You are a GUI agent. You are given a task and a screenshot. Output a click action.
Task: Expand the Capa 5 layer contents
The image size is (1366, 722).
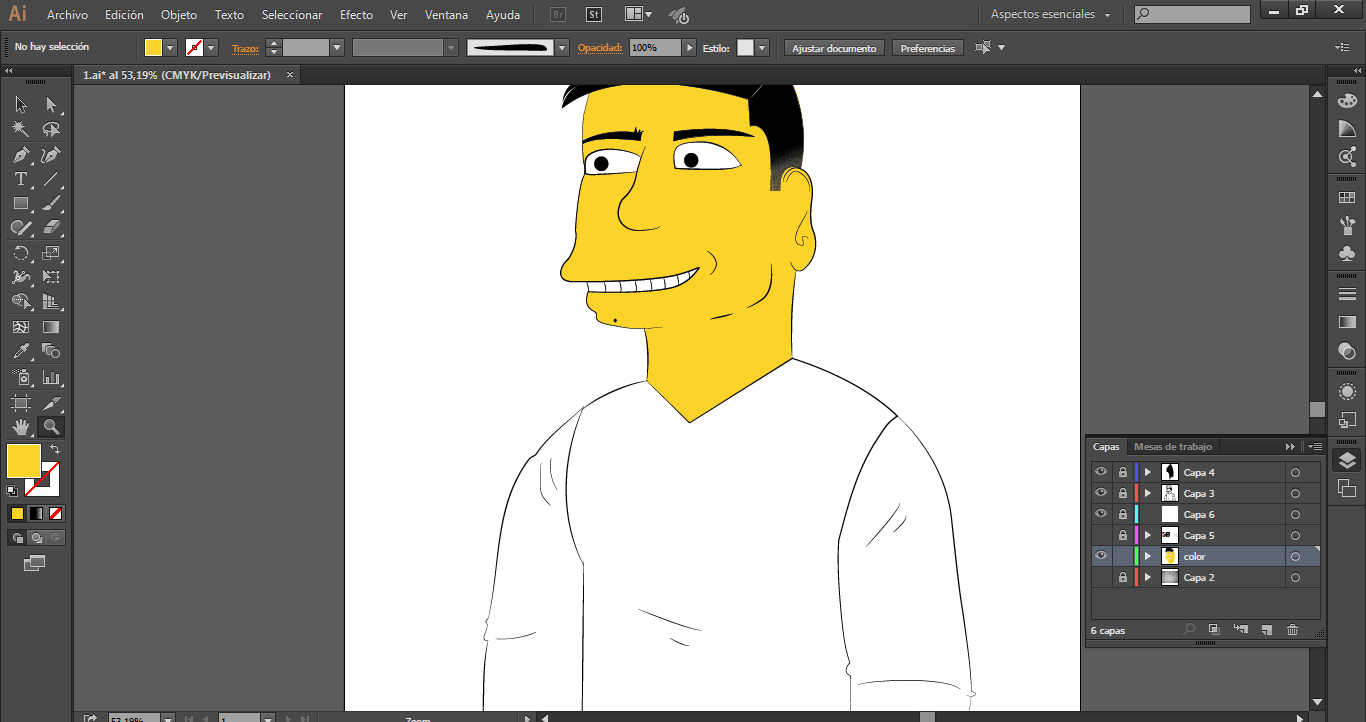coord(1148,536)
